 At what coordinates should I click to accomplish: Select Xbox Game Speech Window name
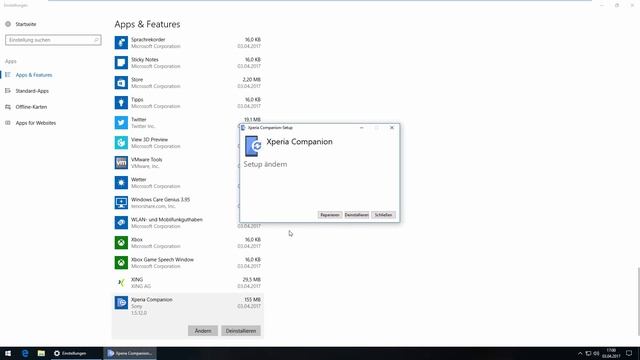162,260
